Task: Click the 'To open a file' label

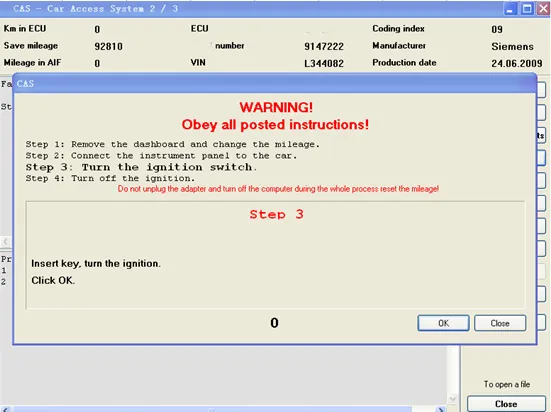Action: [506, 384]
